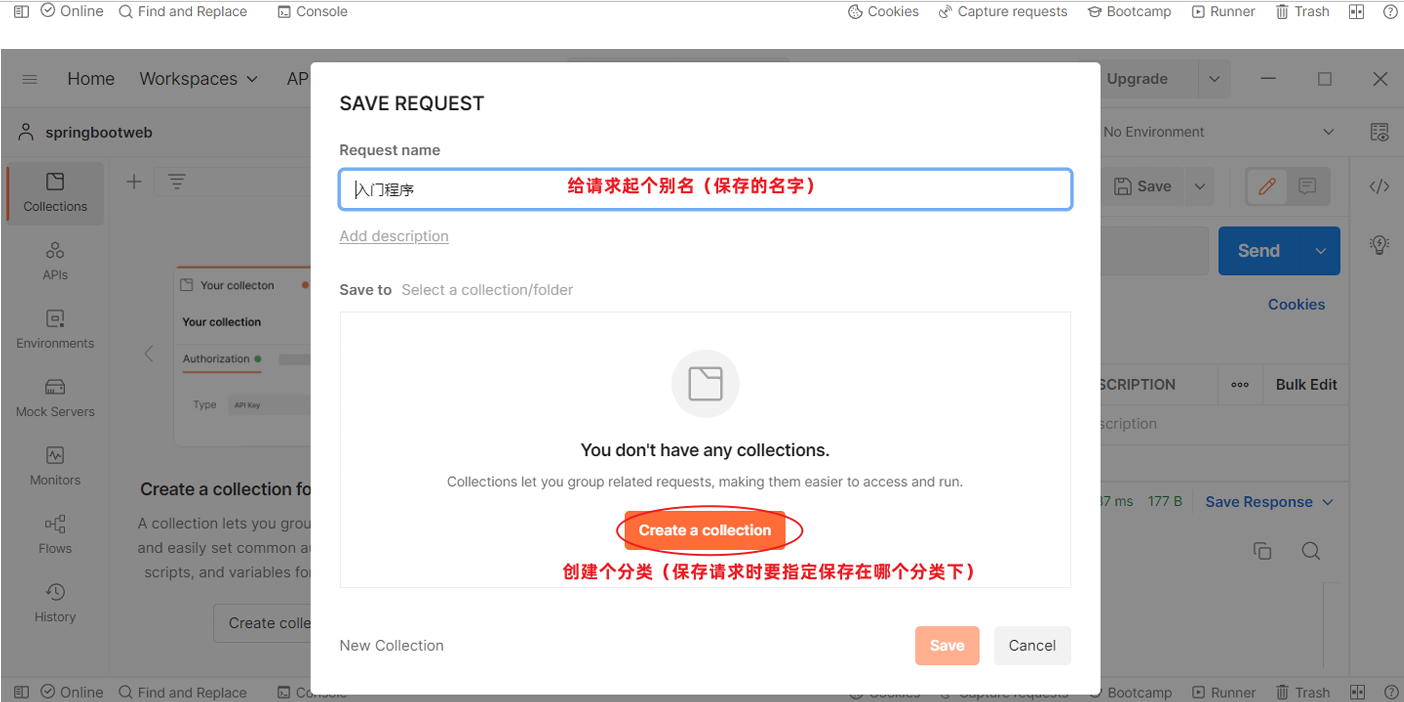The height and width of the screenshot is (702, 1404).
Task: Click Capture requests in the top strip
Action: click(1003, 12)
